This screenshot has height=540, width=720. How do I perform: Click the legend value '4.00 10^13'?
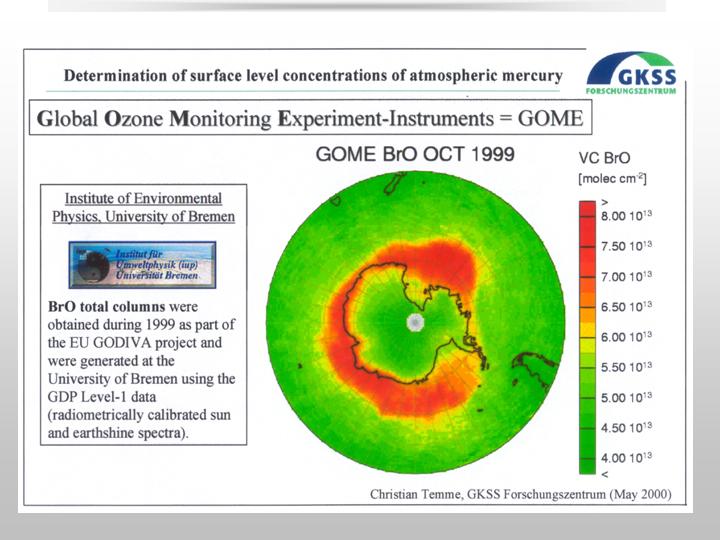(x=626, y=458)
